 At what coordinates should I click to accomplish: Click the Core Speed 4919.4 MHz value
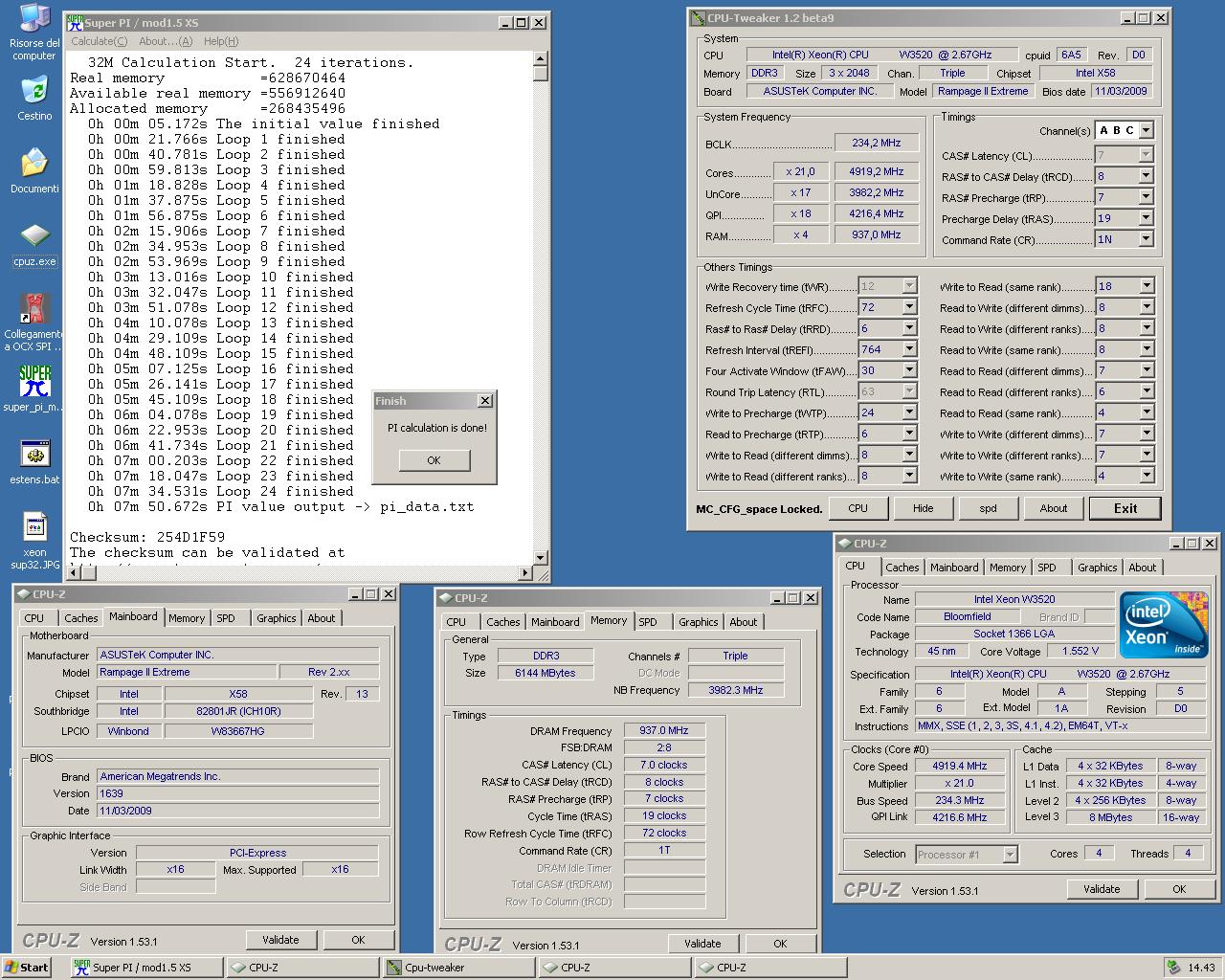click(x=959, y=767)
